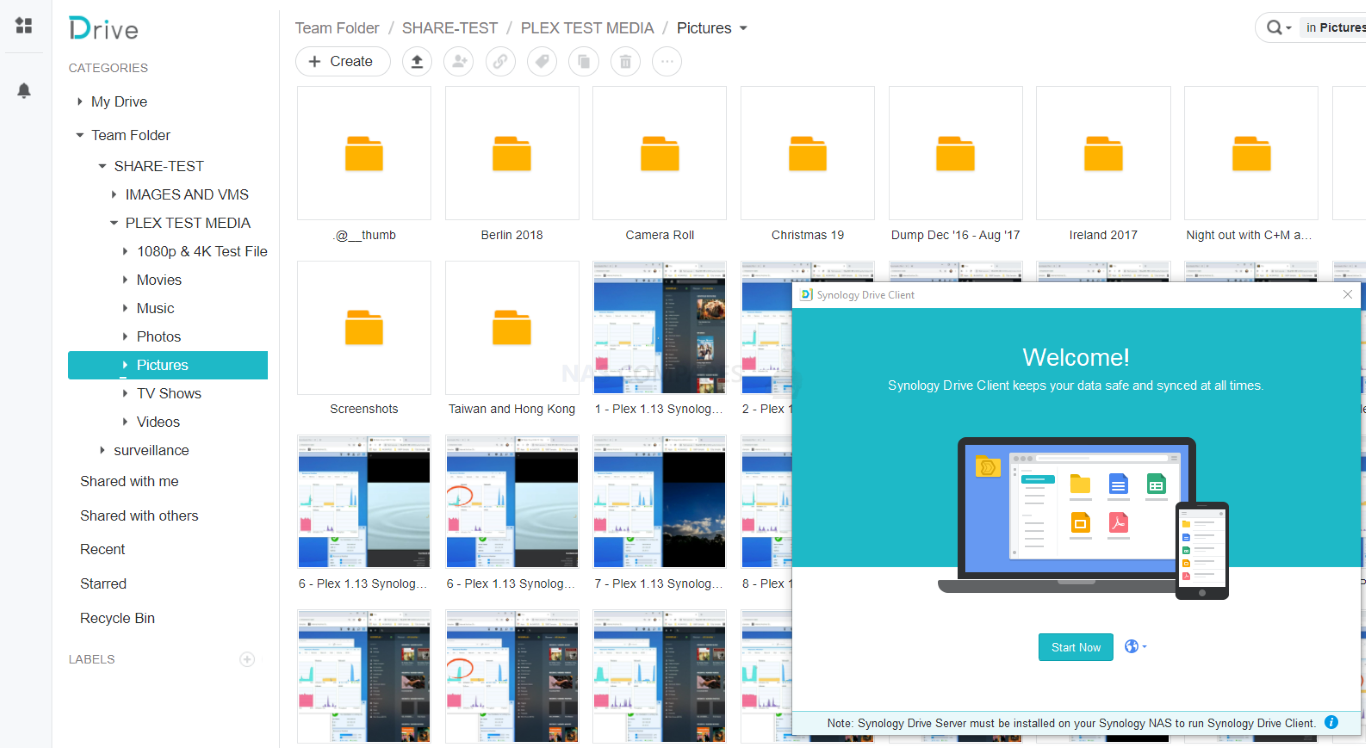Expand the surveillance tree node

(x=102, y=450)
